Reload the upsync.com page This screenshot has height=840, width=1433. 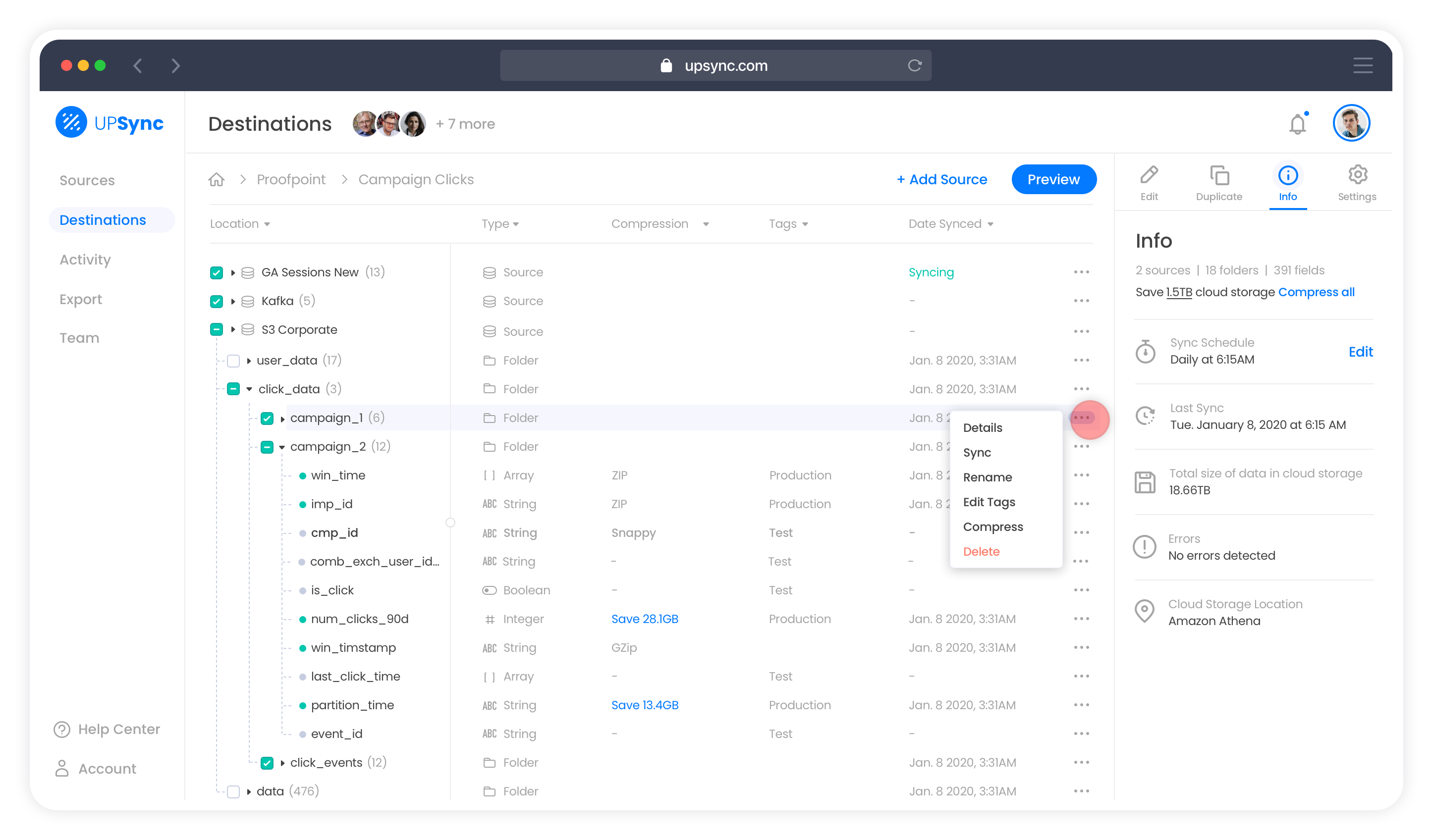(x=914, y=65)
